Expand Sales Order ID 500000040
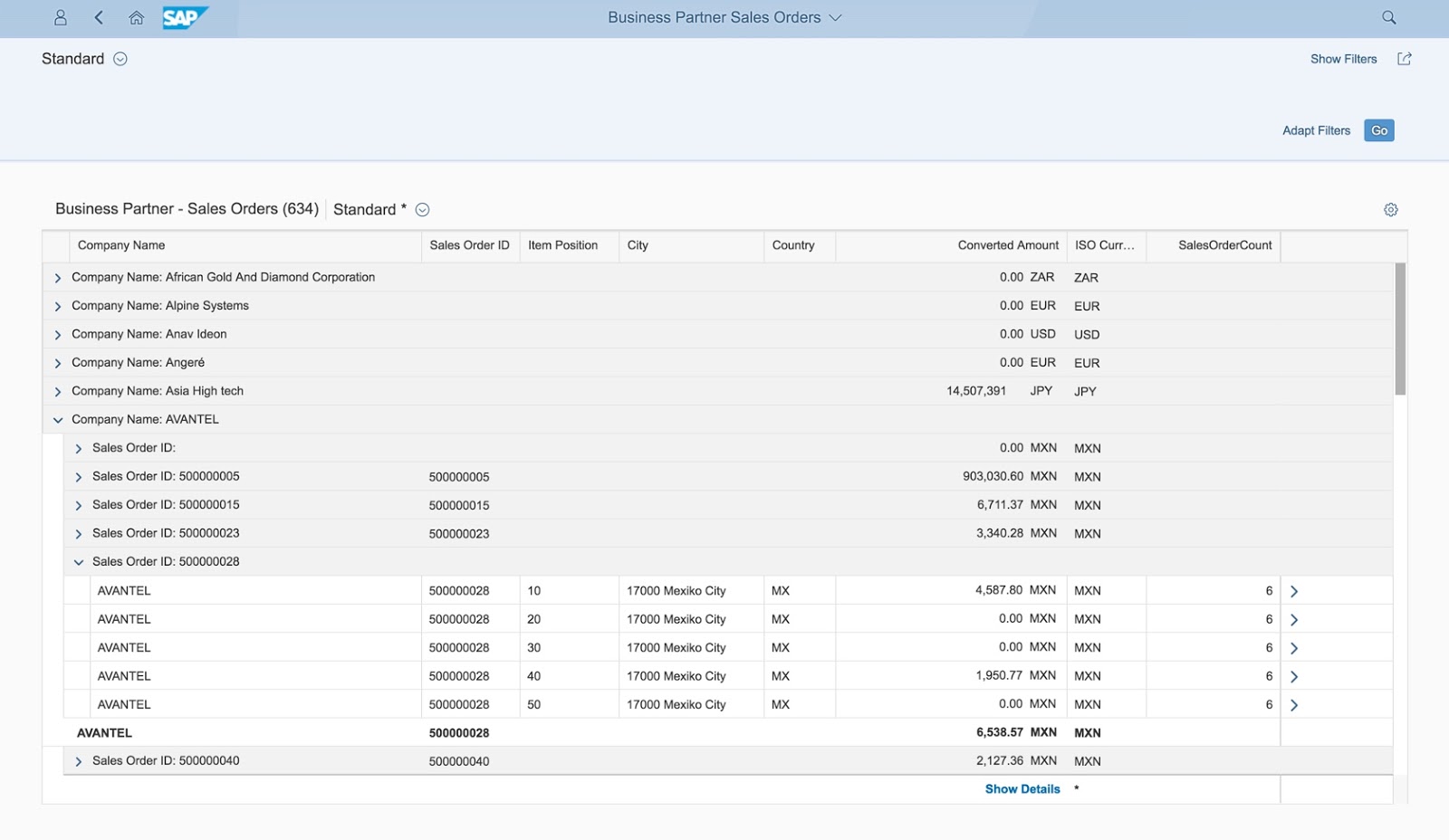1449x840 pixels. coord(78,761)
